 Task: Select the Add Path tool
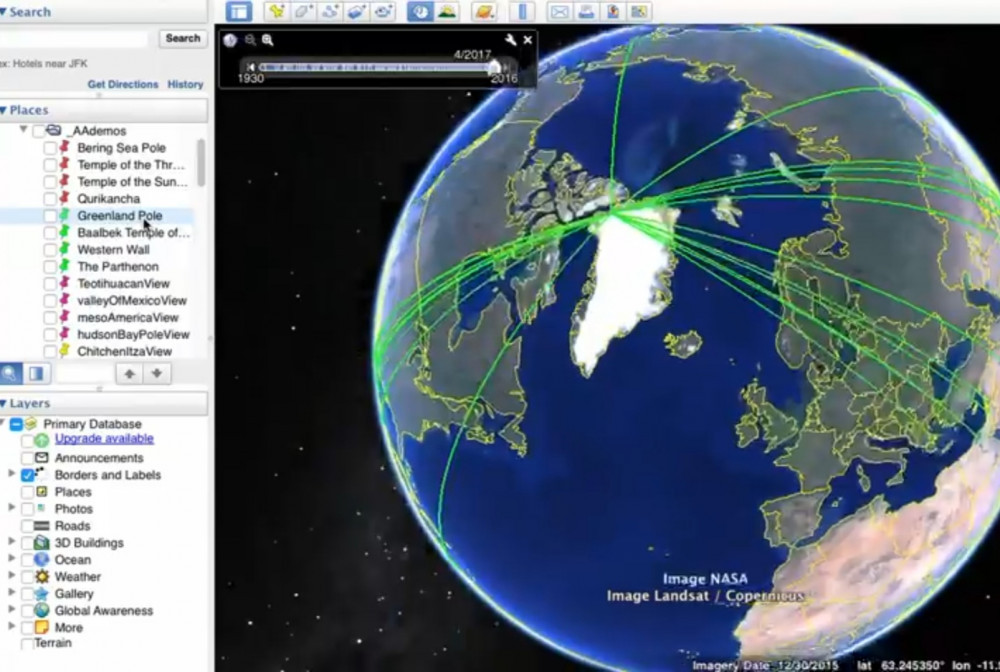(330, 11)
